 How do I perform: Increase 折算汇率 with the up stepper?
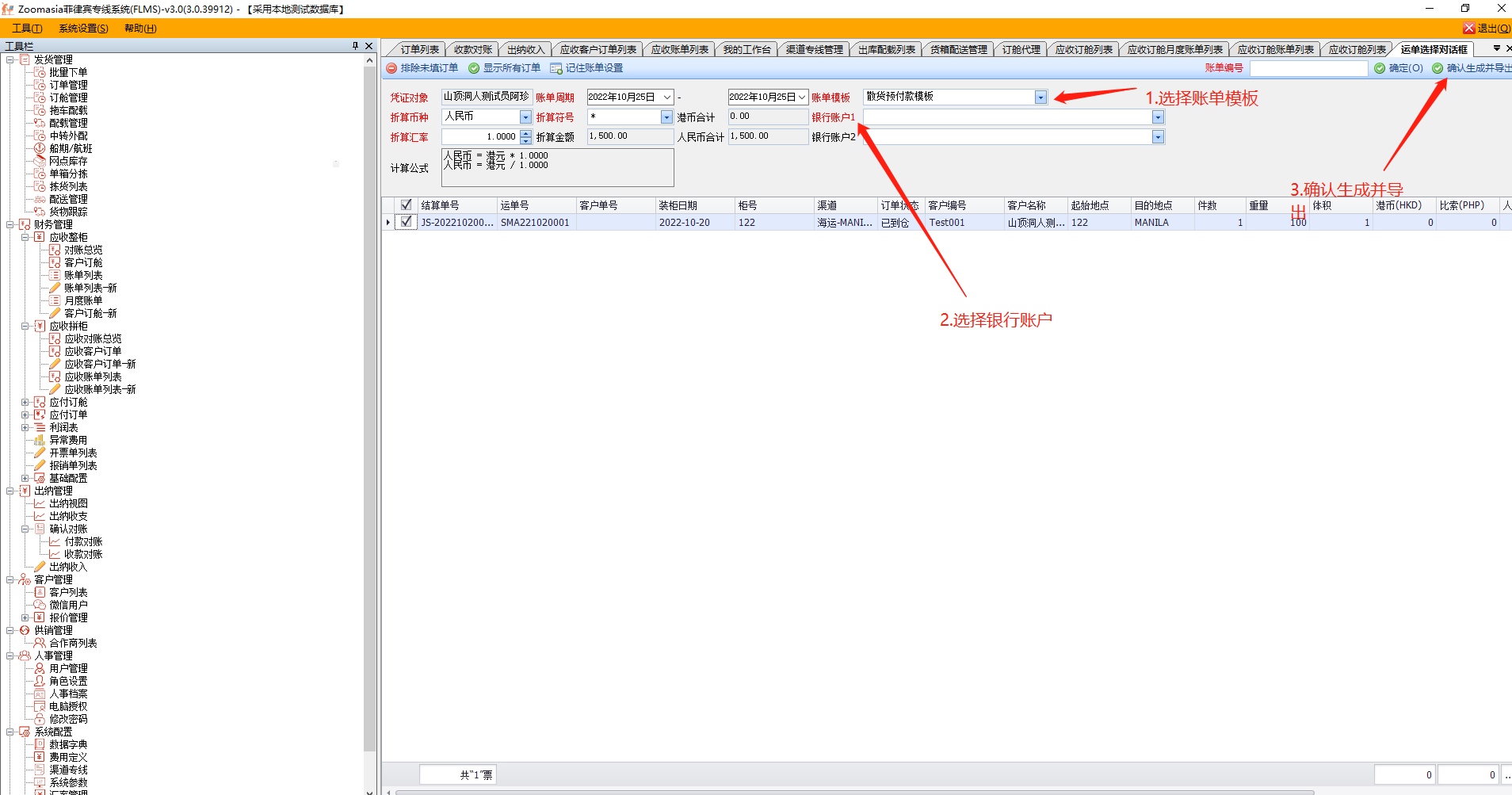tap(526, 133)
